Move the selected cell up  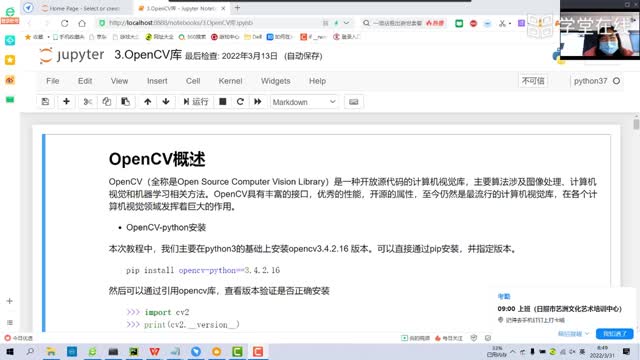[147, 102]
